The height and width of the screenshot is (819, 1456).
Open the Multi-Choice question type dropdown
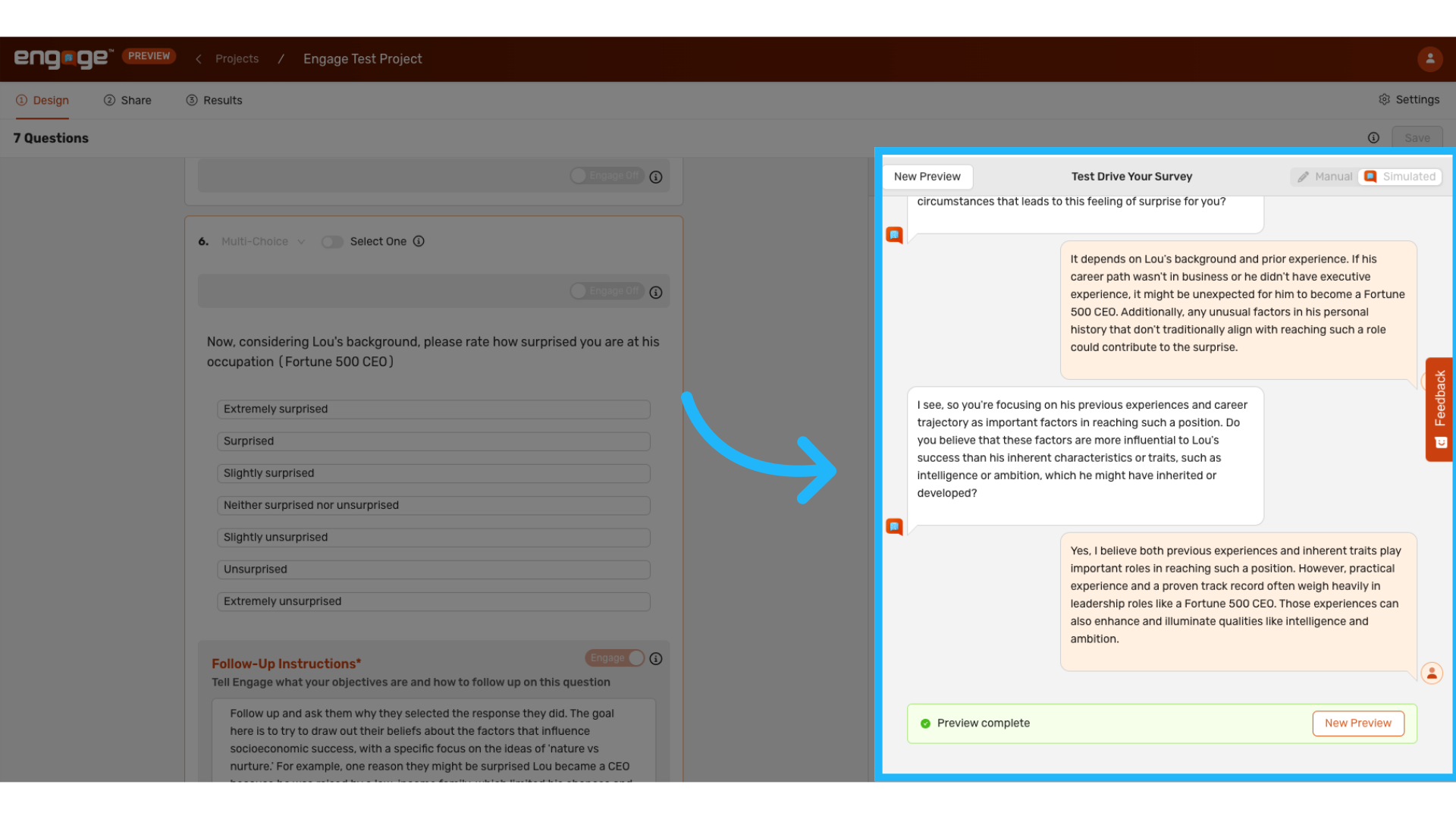[262, 241]
